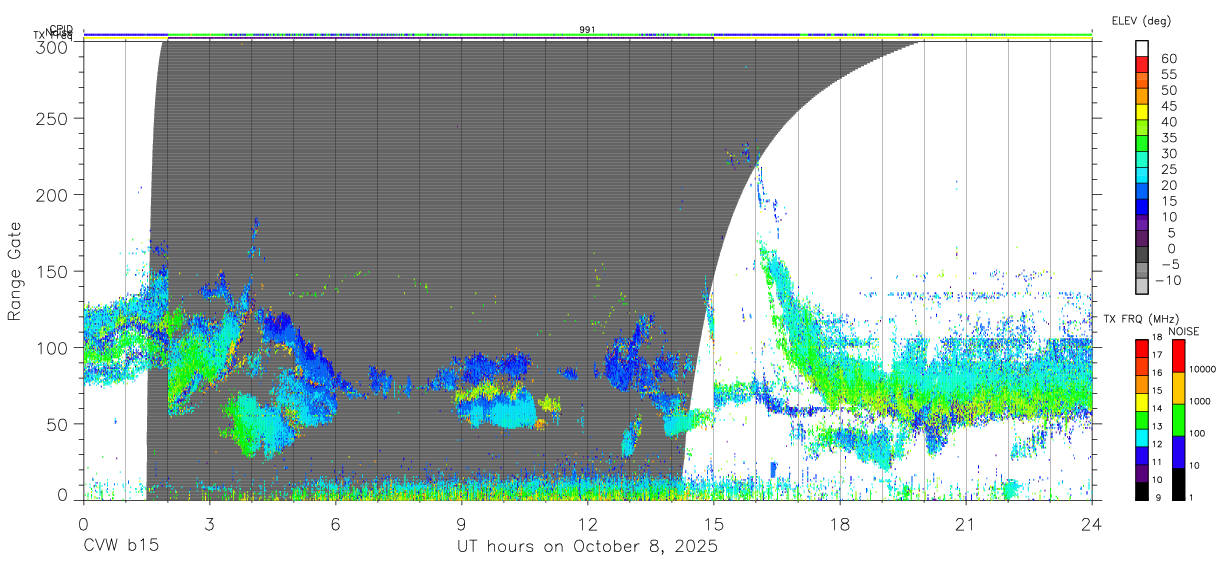
Task: Select the black 9-10 TX FRQ segment
Action: coord(1142,491)
